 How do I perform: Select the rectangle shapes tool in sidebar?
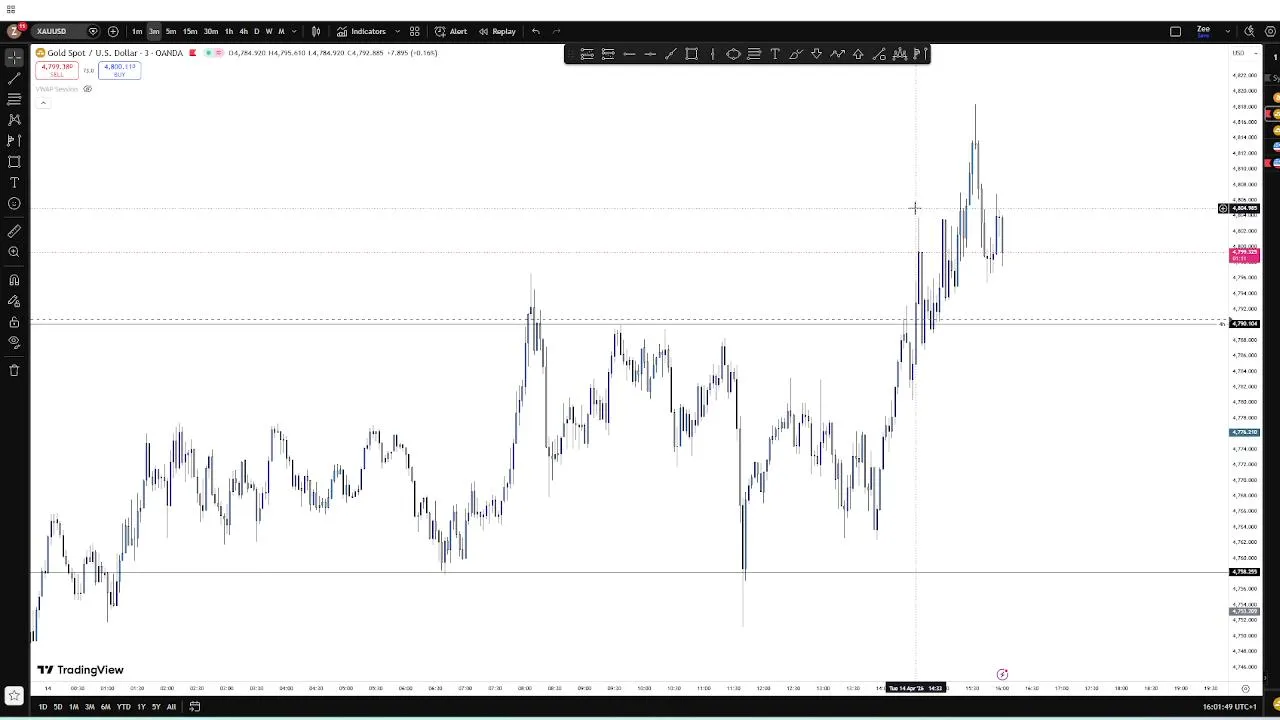coord(14,162)
